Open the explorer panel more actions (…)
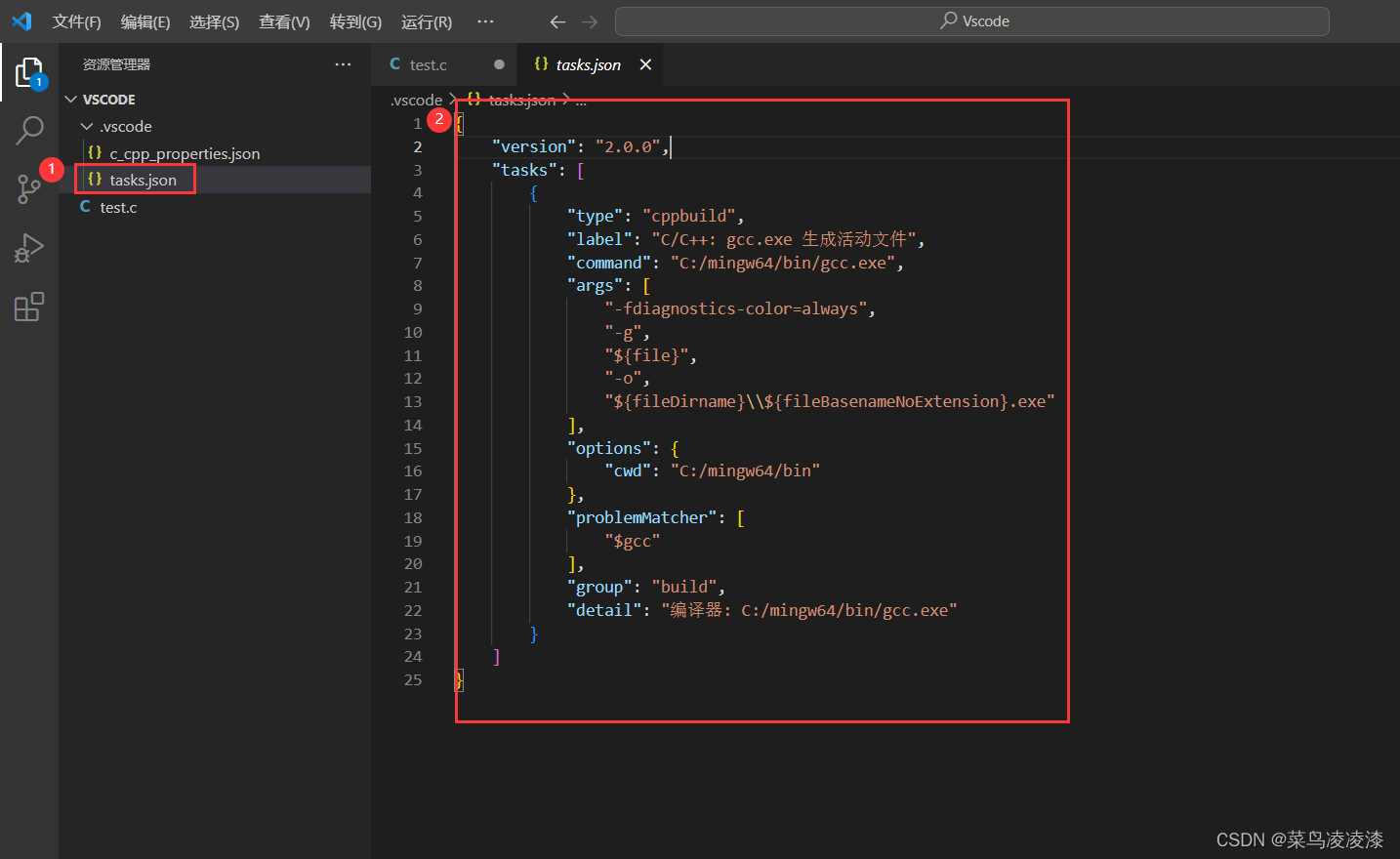The image size is (1400, 859). [x=343, y=64]
